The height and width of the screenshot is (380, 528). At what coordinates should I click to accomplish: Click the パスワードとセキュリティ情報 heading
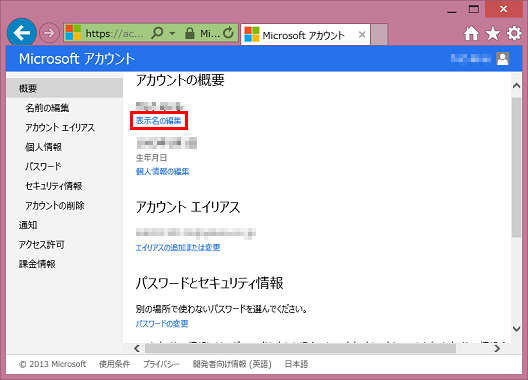tap(209, 283)
